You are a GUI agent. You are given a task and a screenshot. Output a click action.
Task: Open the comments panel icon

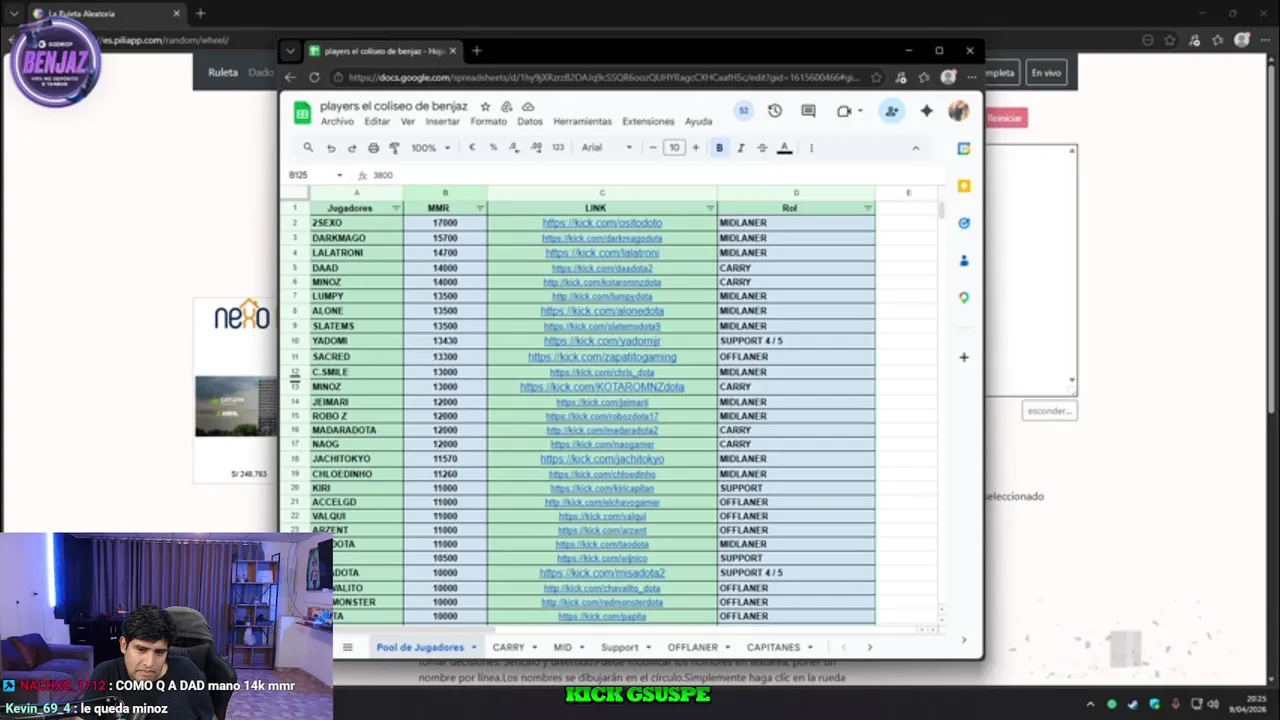click(808, 111)
